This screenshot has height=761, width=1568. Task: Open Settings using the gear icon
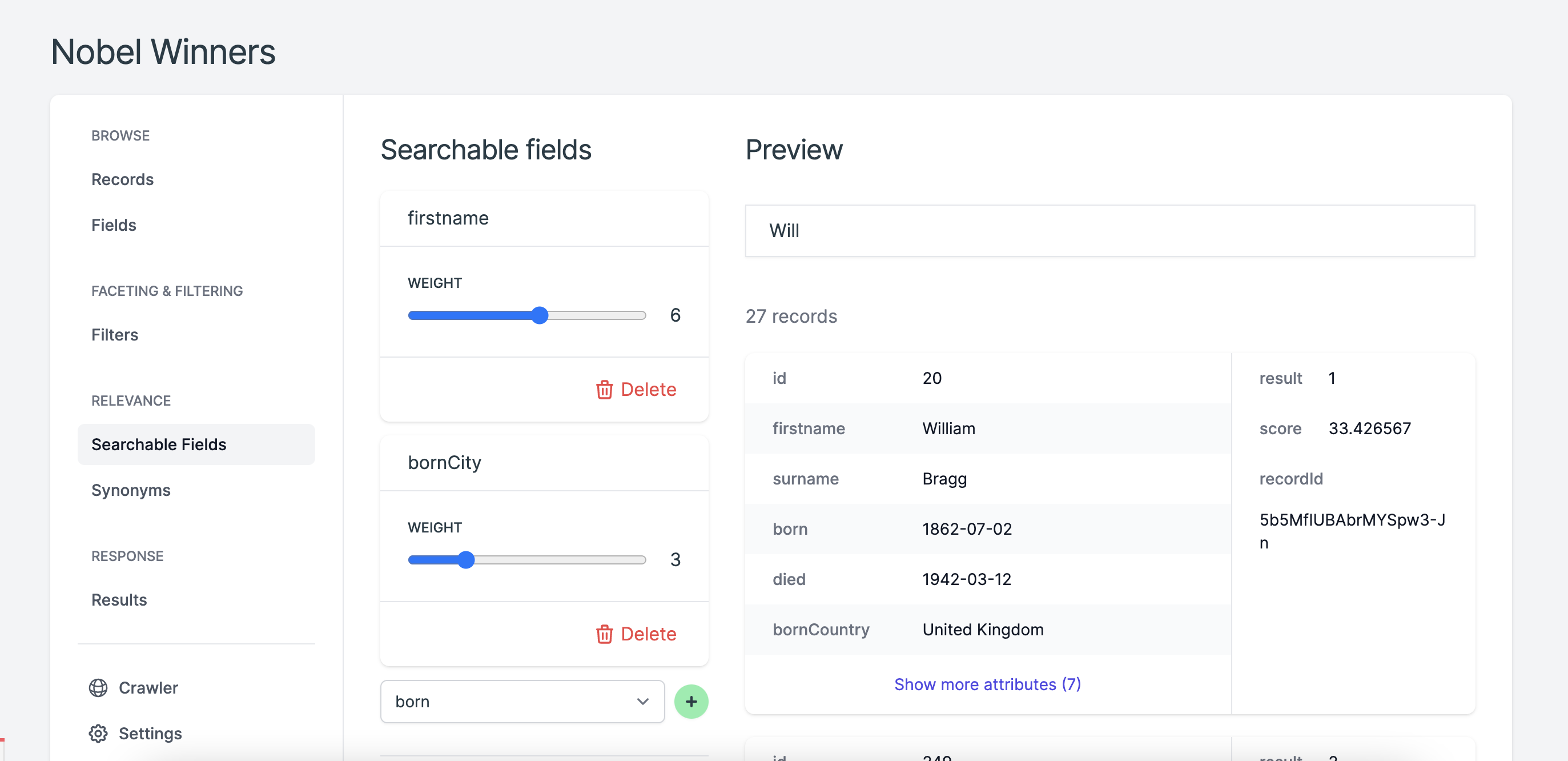[x=99, y=733]
